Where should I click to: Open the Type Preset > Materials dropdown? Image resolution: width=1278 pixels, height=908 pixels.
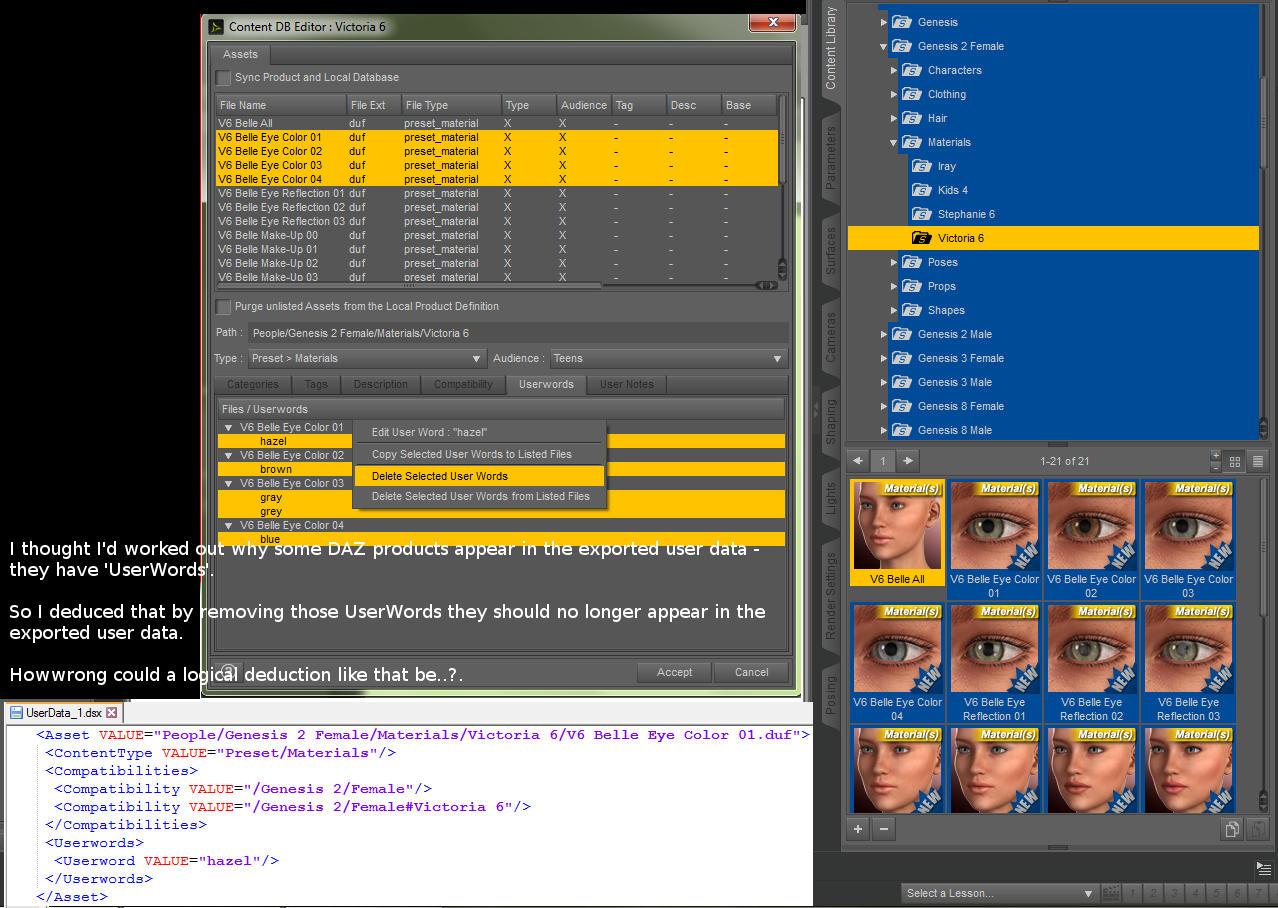click(x=366, y=358)
